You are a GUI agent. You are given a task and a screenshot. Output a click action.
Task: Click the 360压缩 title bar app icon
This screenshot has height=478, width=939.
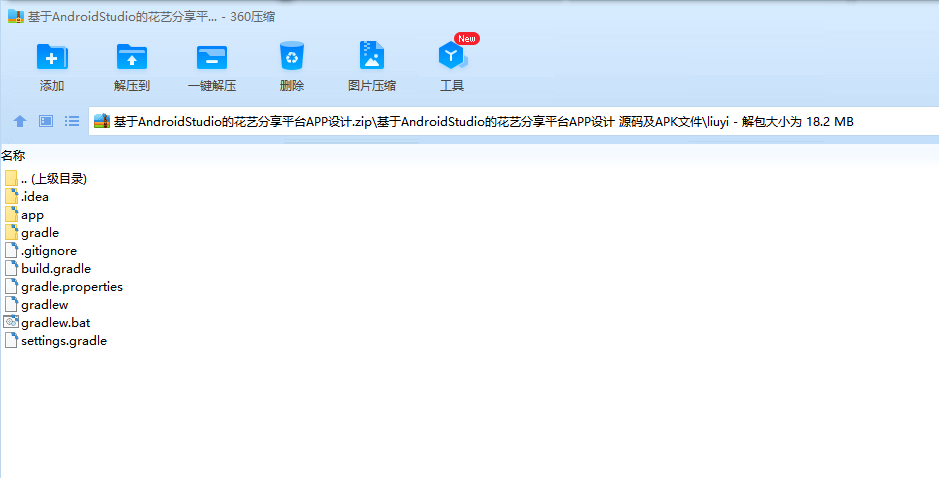click(x=16, y=16)
